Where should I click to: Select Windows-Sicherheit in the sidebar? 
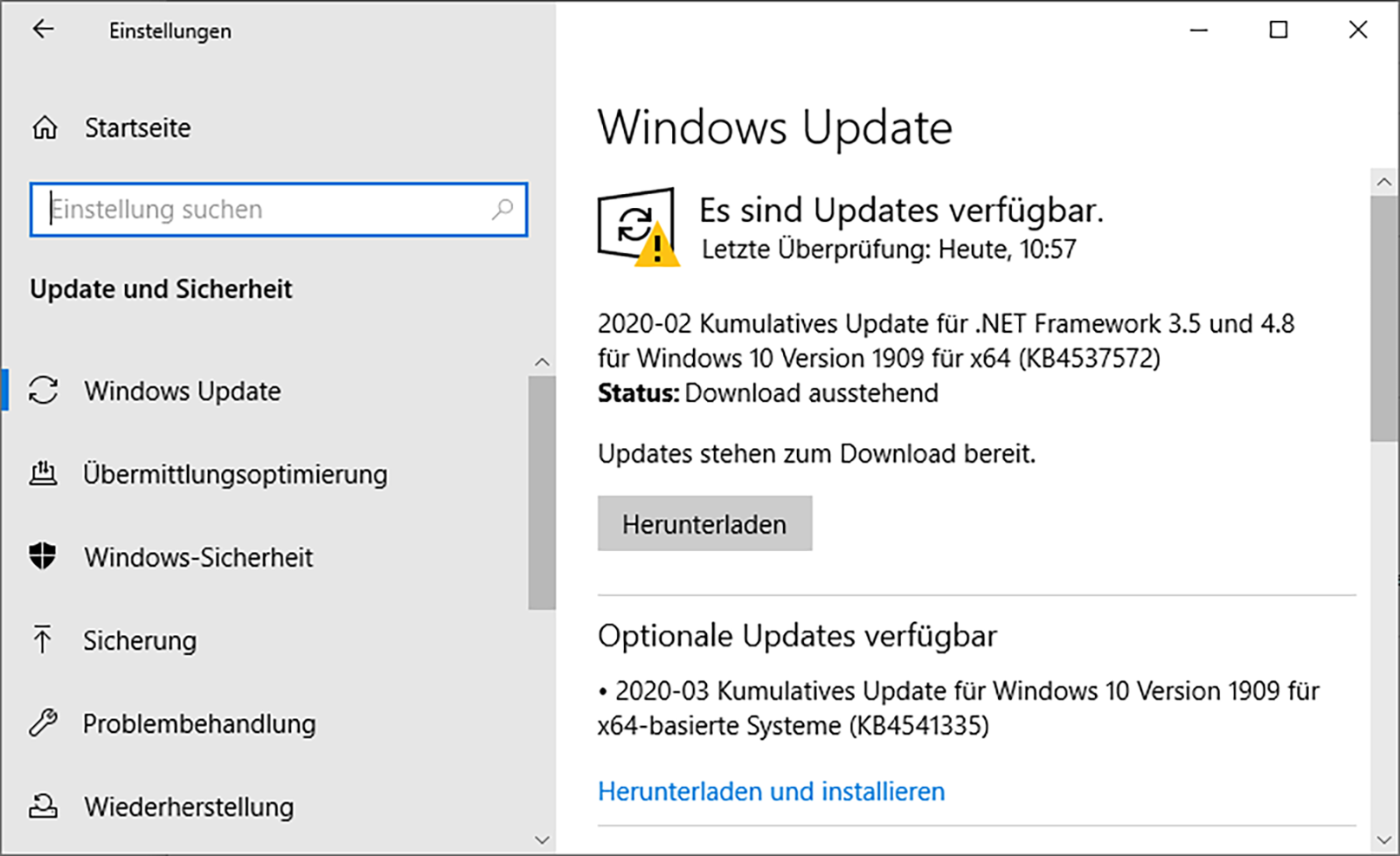click(198, 557)
